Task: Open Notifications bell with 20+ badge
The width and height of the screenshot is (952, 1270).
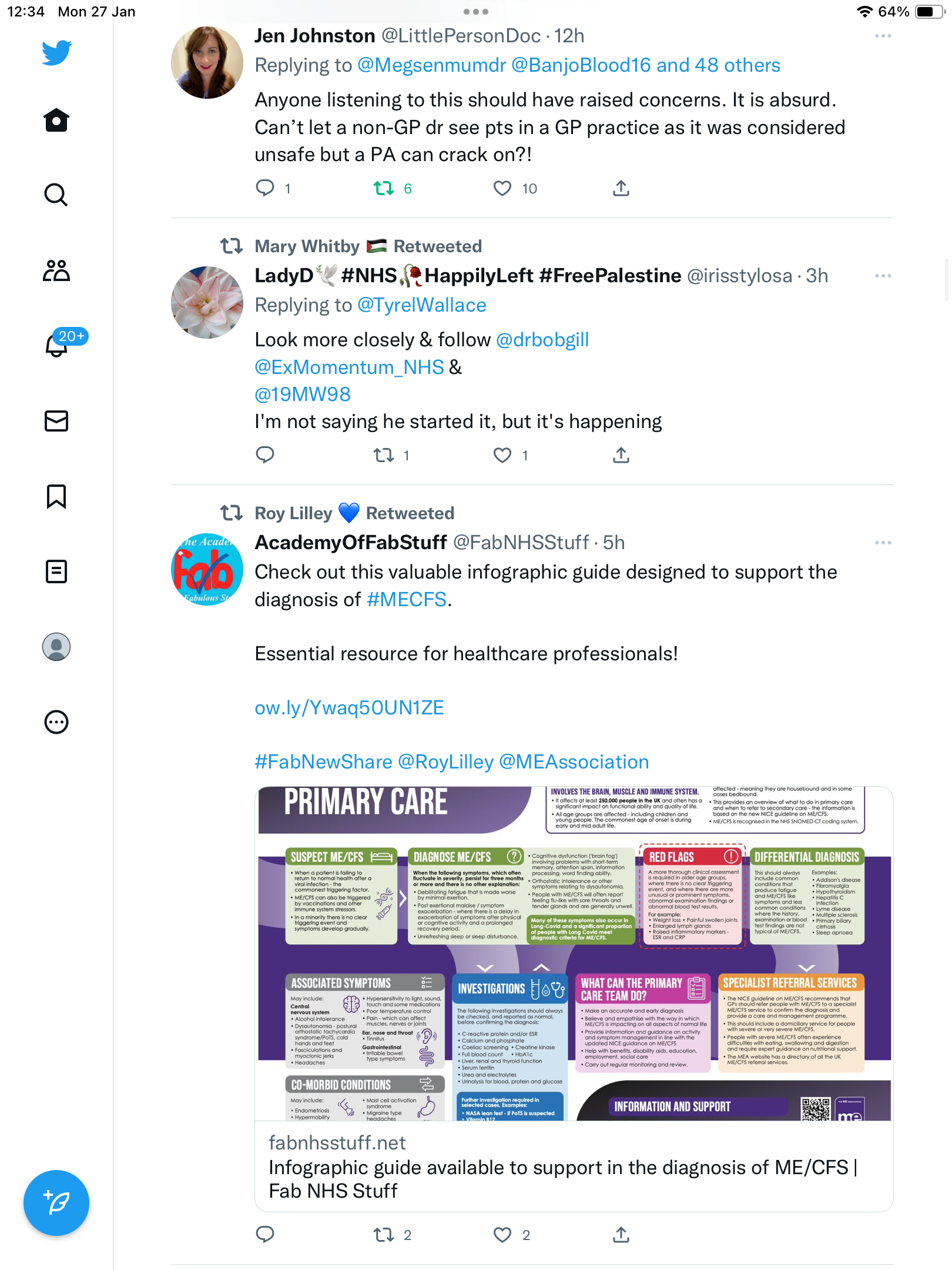Action: point(56,344)
